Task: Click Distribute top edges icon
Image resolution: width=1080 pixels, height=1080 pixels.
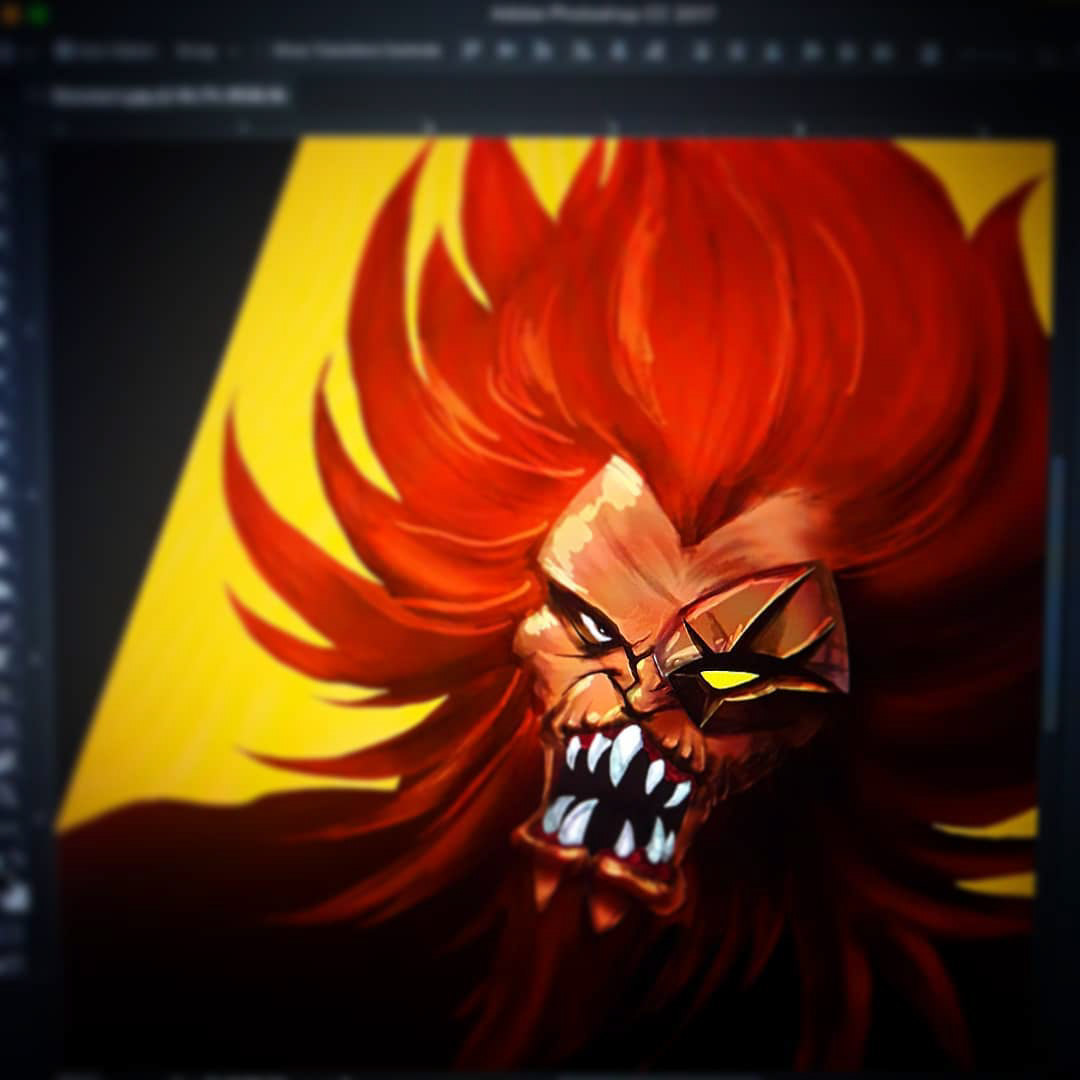Action: pos(701,52)
